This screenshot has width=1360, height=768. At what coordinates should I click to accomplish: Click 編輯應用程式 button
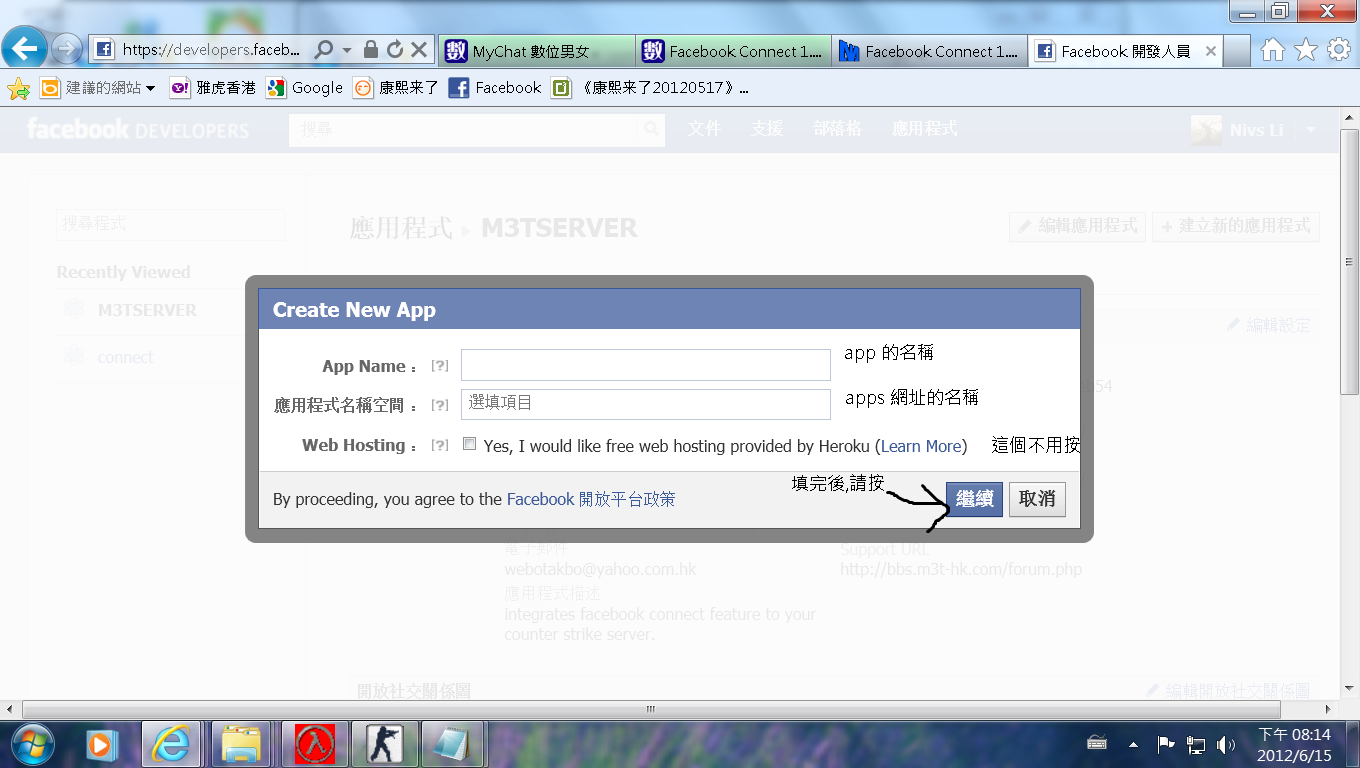point(1078,227)
